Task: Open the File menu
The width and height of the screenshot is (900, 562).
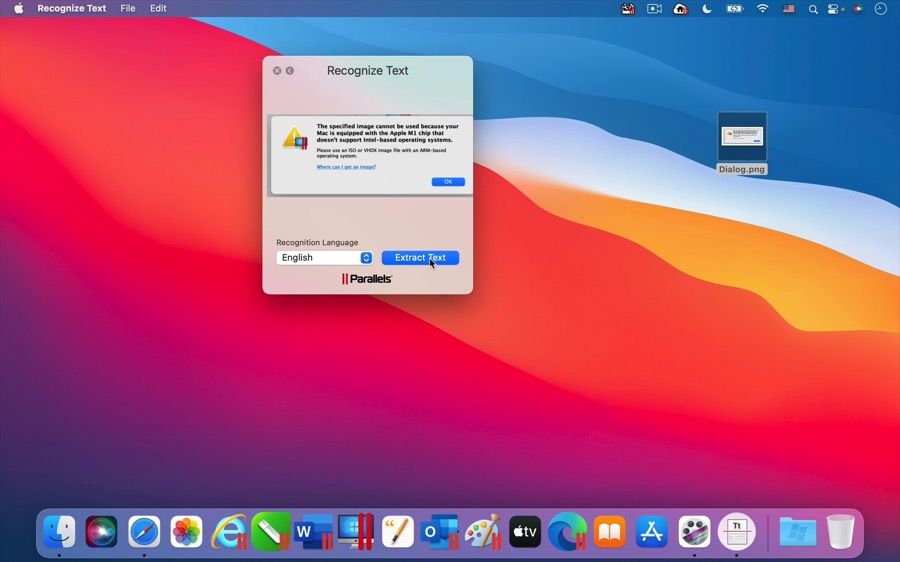Action: [128, 9]
